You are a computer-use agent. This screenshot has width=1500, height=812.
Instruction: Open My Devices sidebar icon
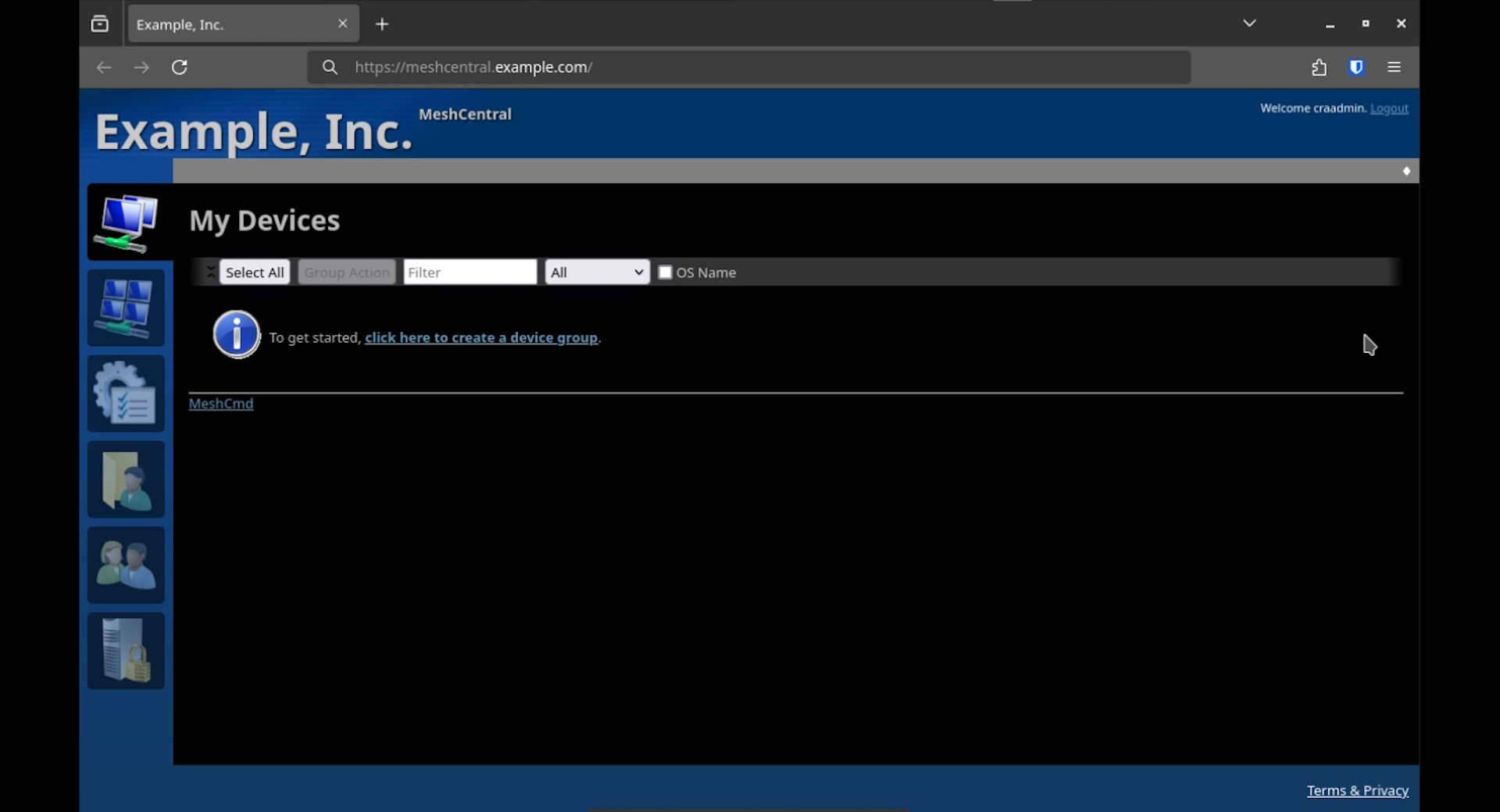pos(126,223)
